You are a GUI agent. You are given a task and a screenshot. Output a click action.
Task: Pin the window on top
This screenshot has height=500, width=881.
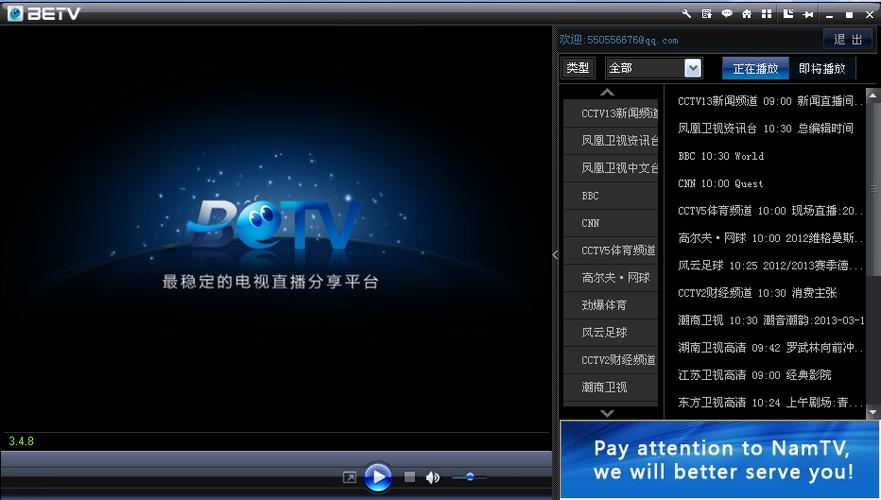point(809,15)
